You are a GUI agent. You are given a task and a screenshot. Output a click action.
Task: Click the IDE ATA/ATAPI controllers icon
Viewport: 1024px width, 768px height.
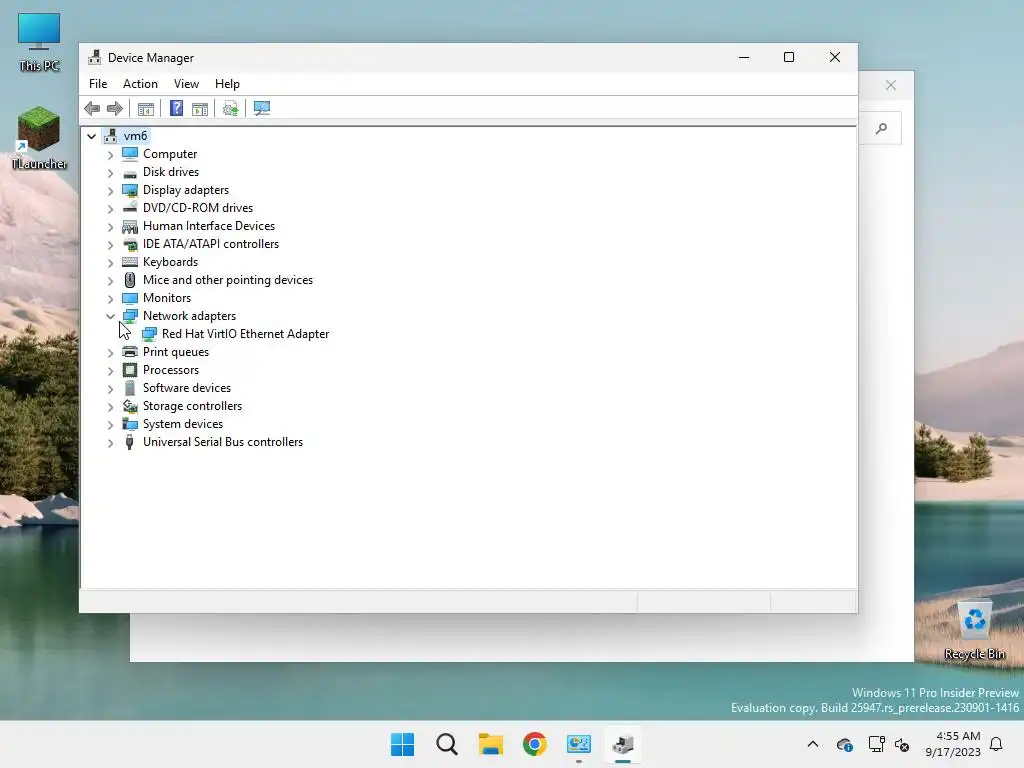tap(130, 244)
